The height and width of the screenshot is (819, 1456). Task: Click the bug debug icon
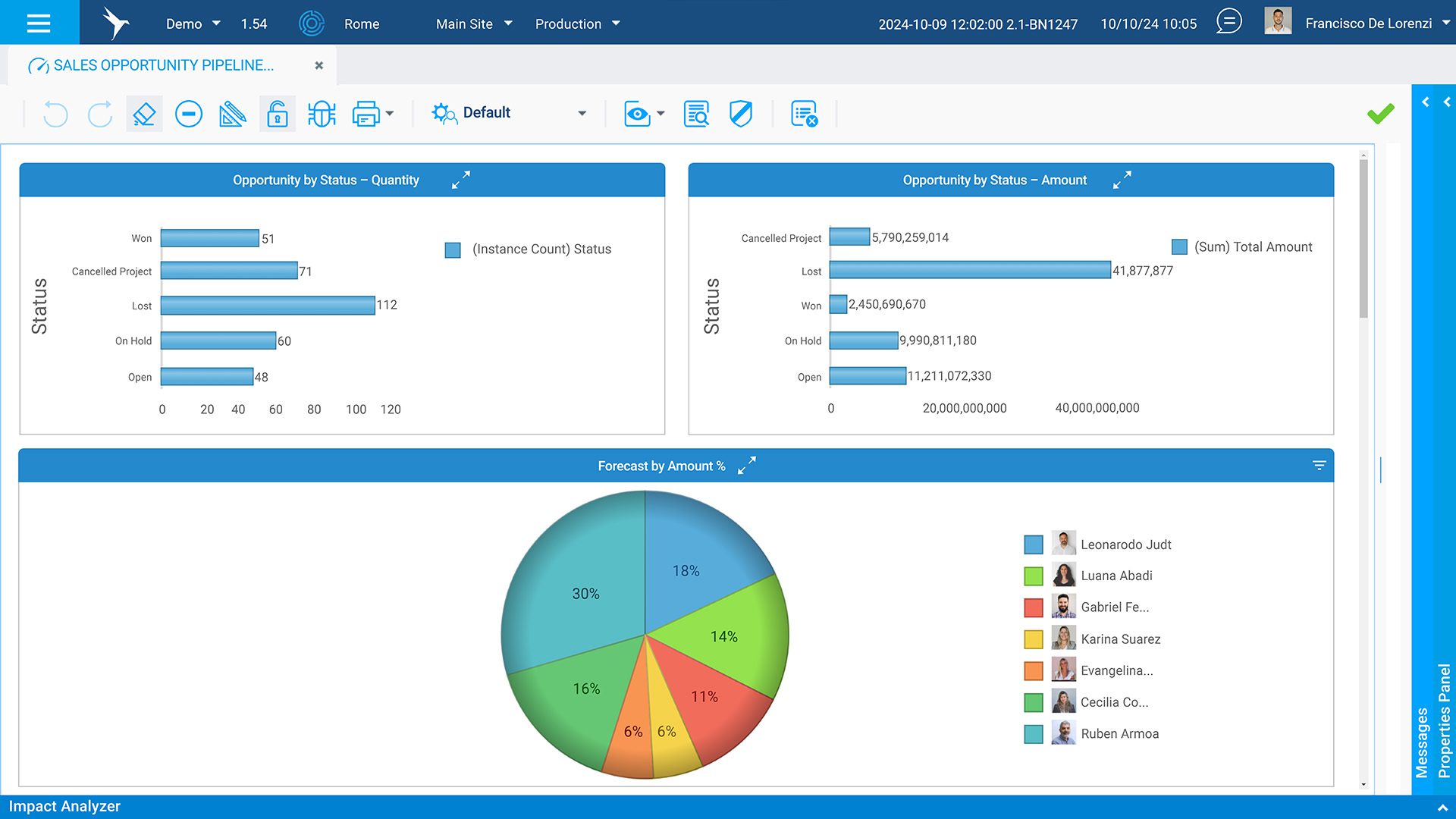pos(322,115)
